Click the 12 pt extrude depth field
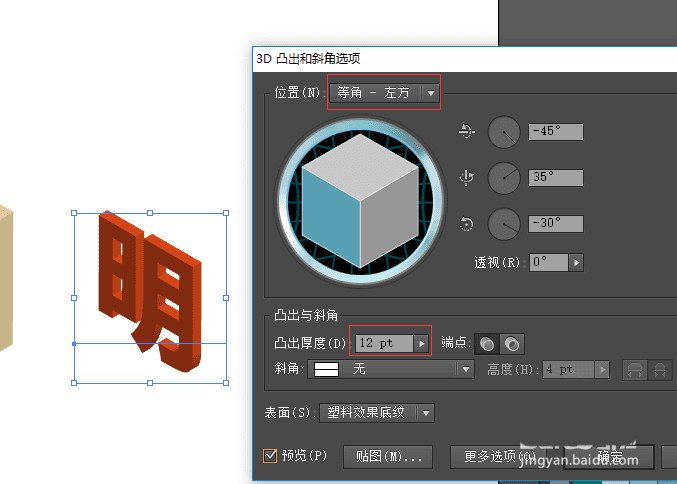 (385, 344)
